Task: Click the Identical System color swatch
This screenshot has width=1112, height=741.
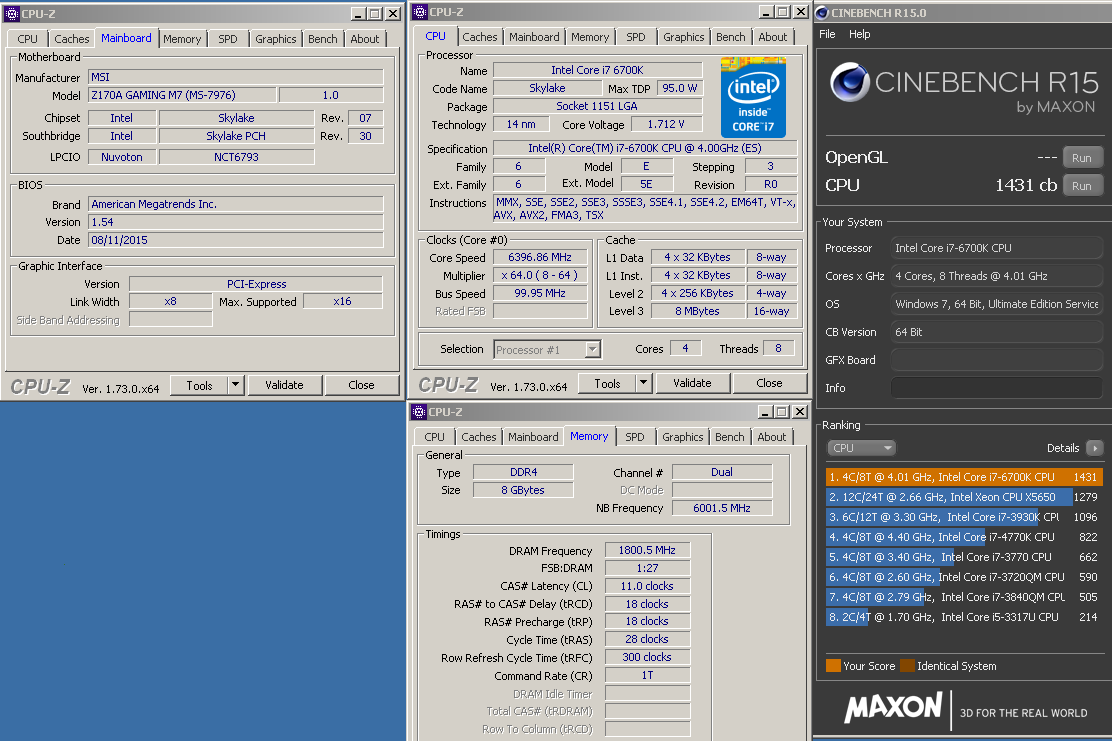Action: [907, 666]
